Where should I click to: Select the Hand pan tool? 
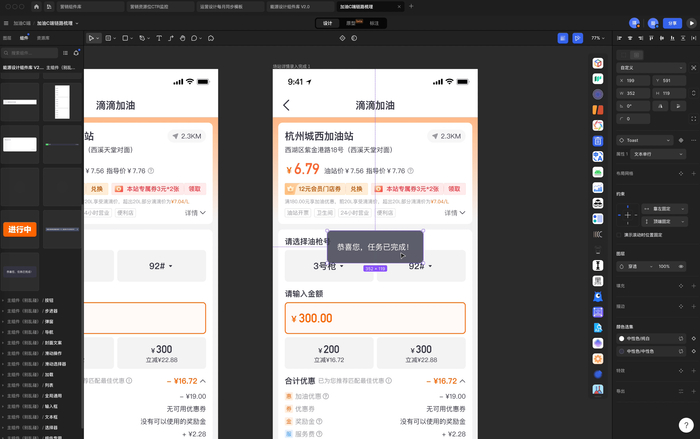pos(181,38)
